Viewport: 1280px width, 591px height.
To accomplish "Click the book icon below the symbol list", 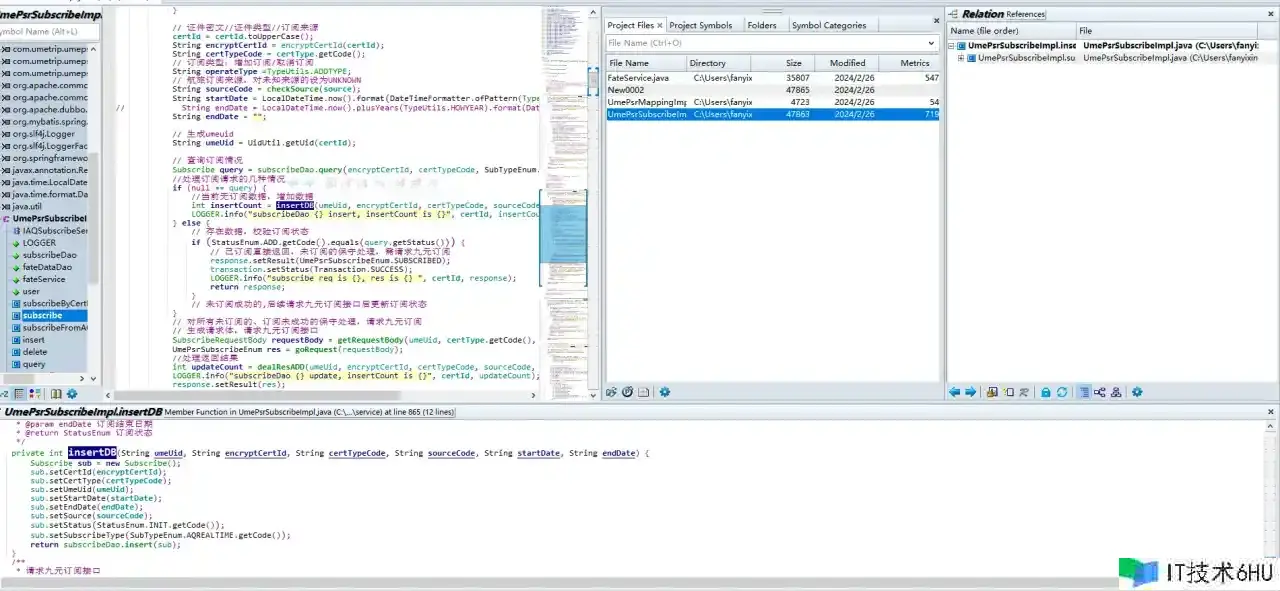I will 56,394.
